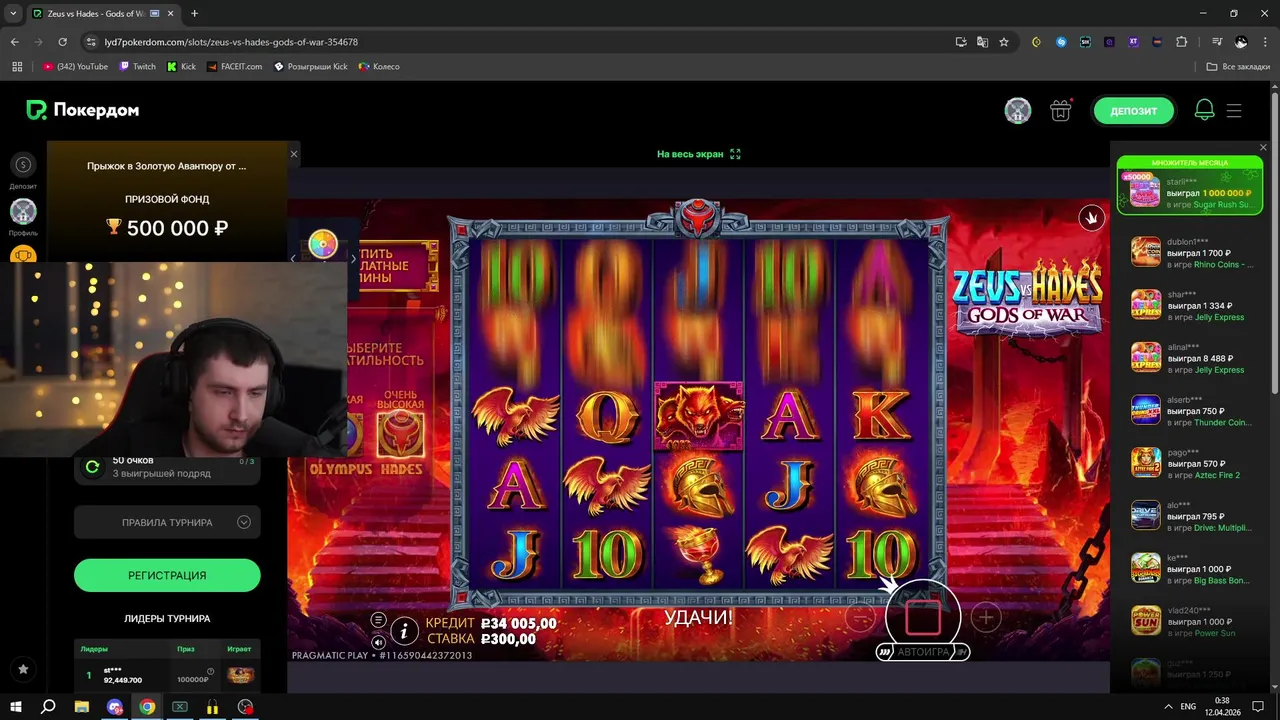Viewport: 1280px width, 720px height.
Task: Open the Windows Start menu
Action: tap(16, 706)
